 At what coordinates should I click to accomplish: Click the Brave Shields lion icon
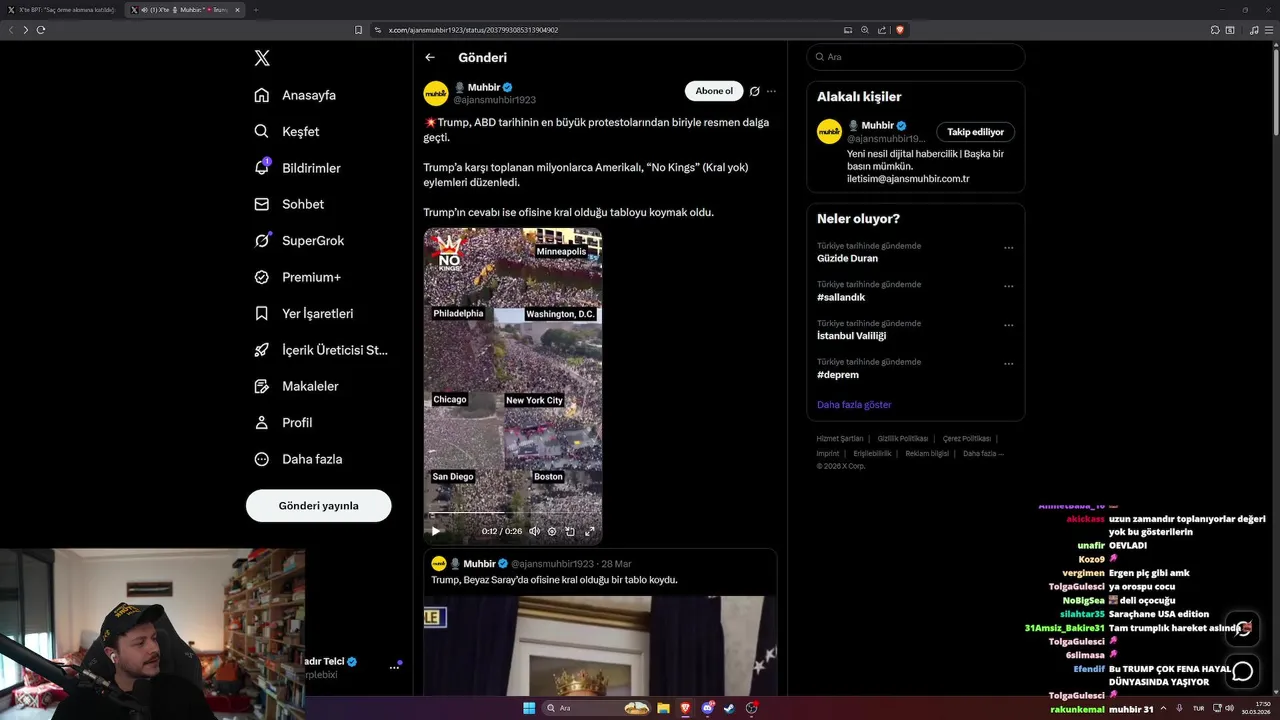point(900,30)
